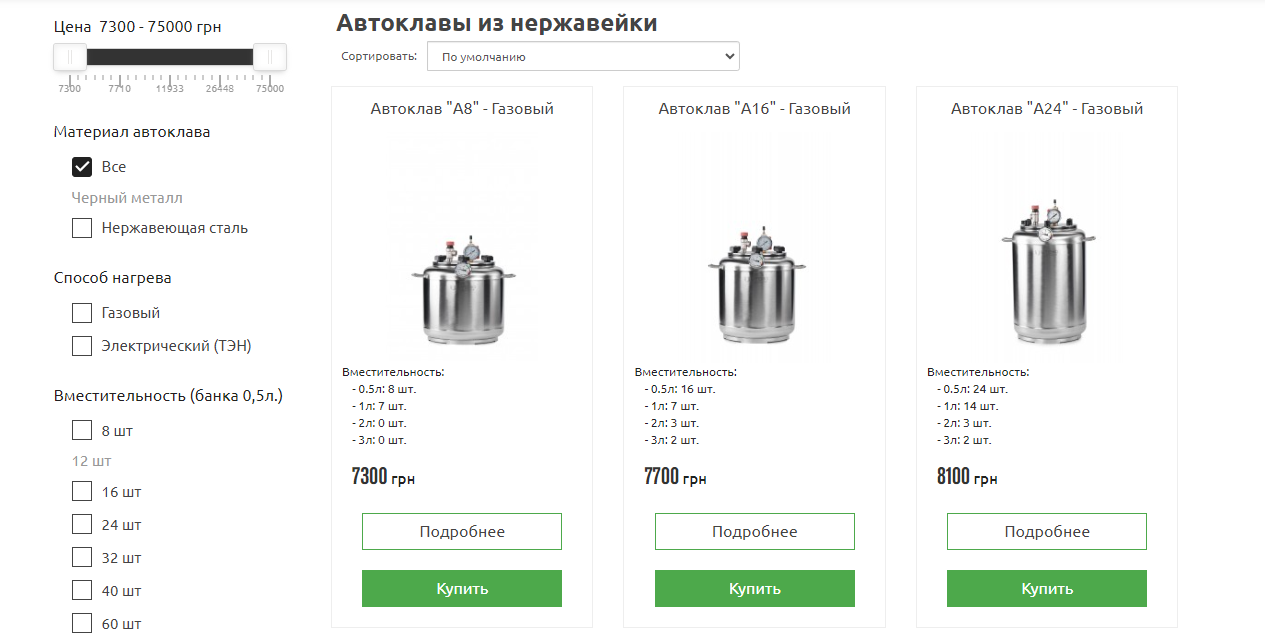Open the 'По умолчанию' sort dropdown
This screenshot has width=1265, height=635.
pos(583,57)
